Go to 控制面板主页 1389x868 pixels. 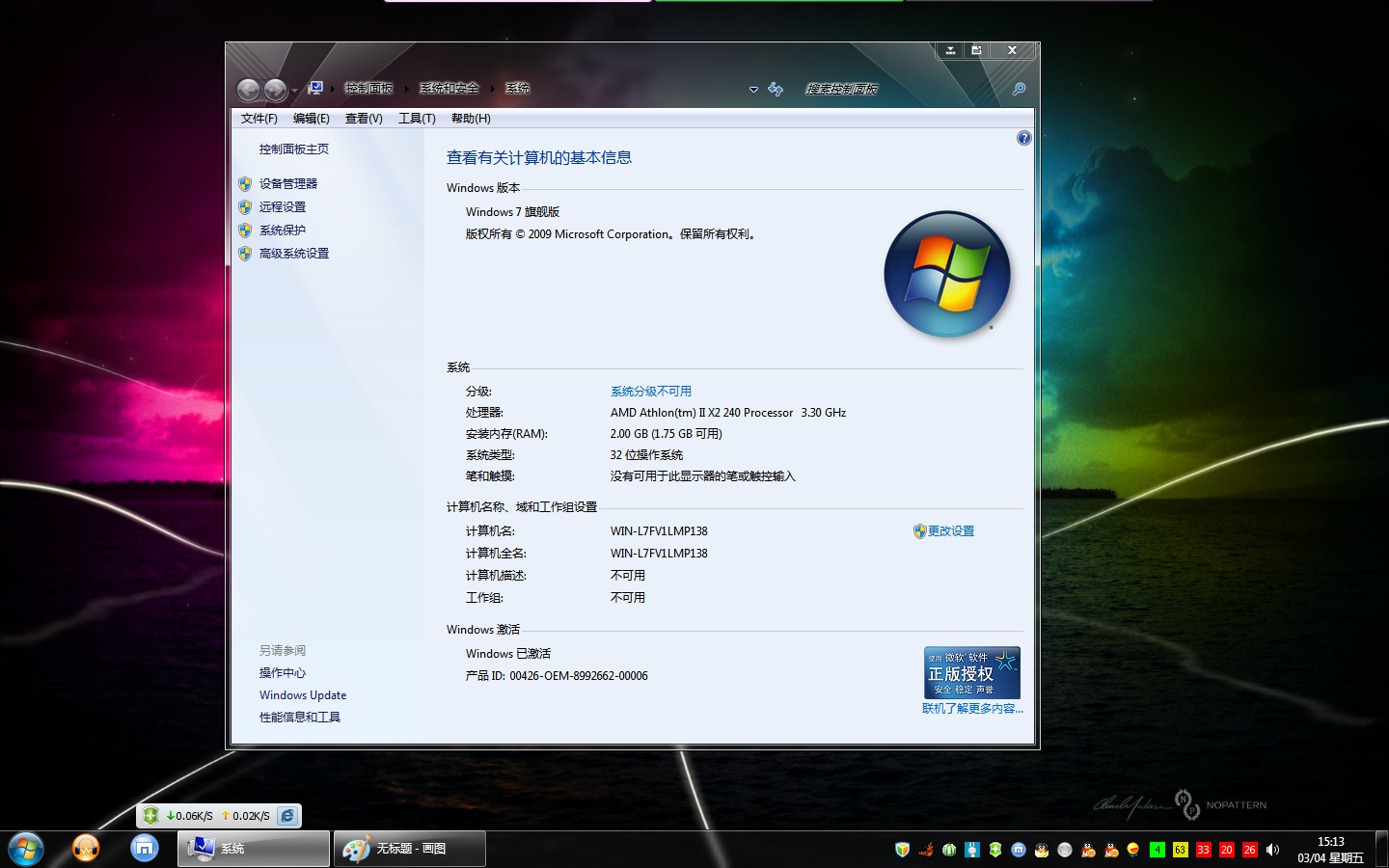(x=294, y=149)
